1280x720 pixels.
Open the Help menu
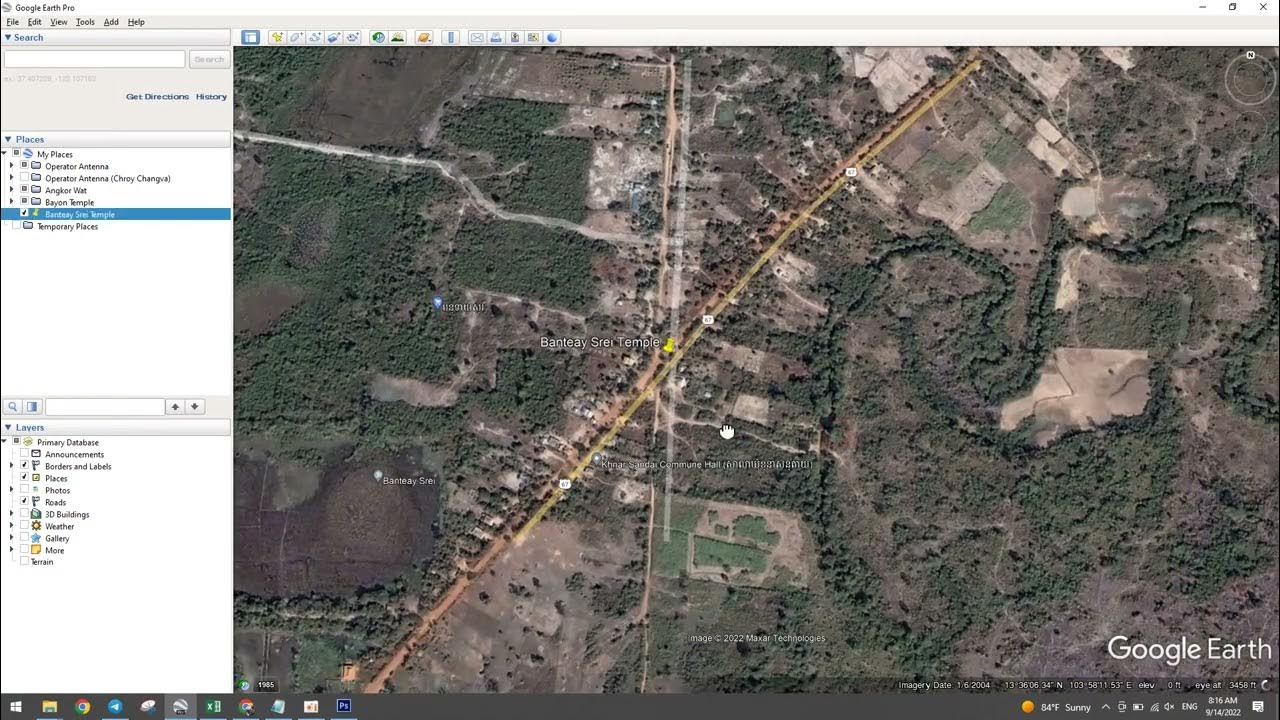(136, 22)
